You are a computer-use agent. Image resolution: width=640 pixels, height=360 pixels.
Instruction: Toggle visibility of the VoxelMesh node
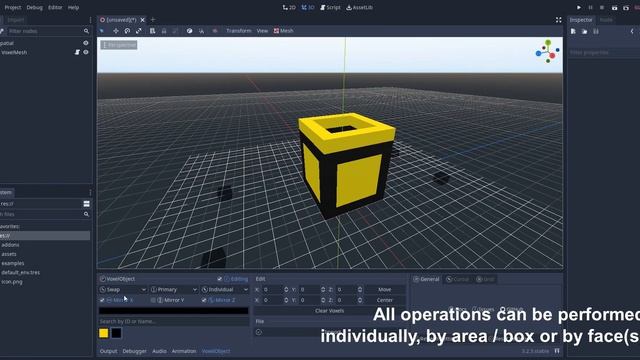[86, 52]
